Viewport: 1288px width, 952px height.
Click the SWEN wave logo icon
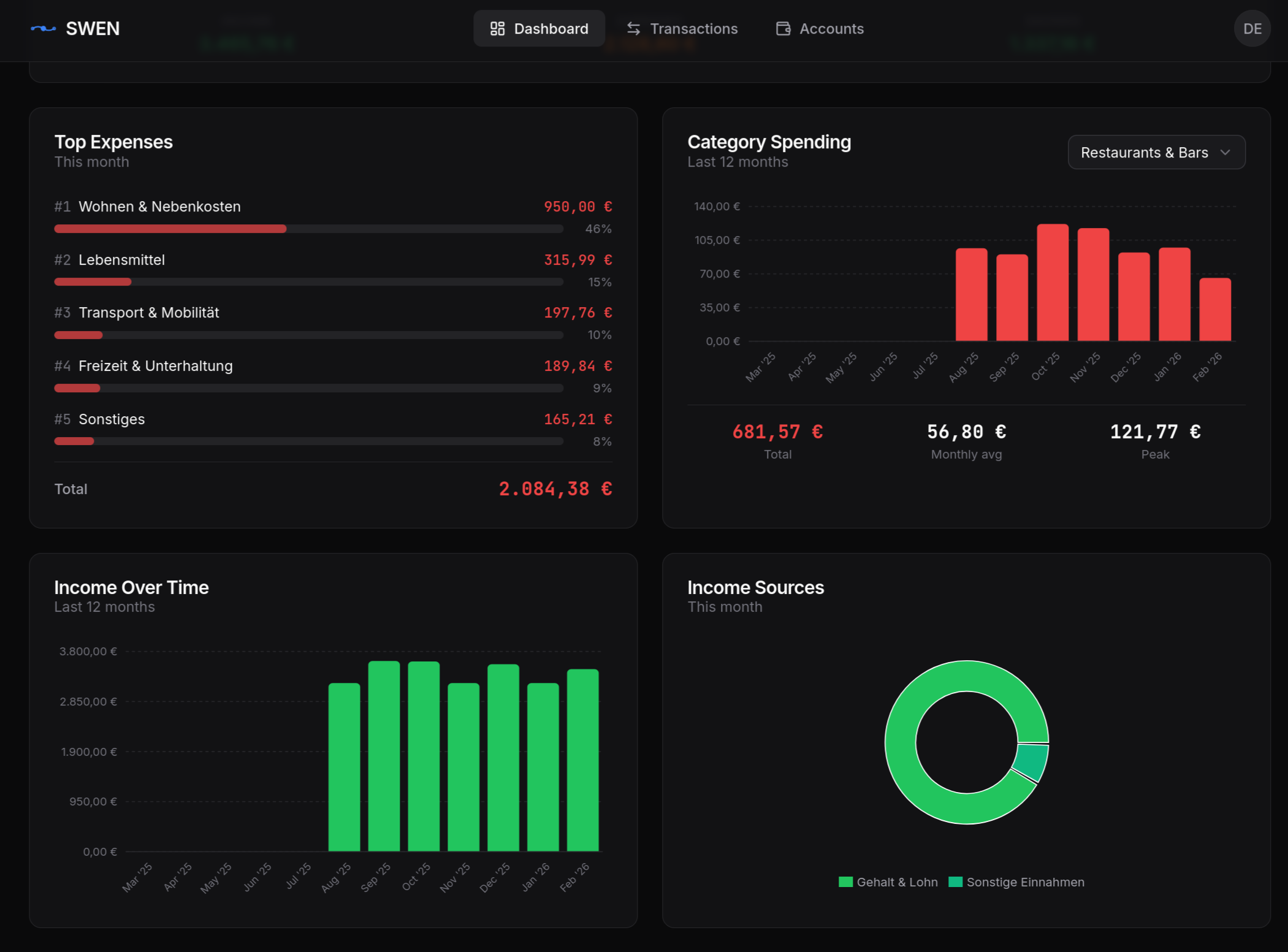coord(42,28)
